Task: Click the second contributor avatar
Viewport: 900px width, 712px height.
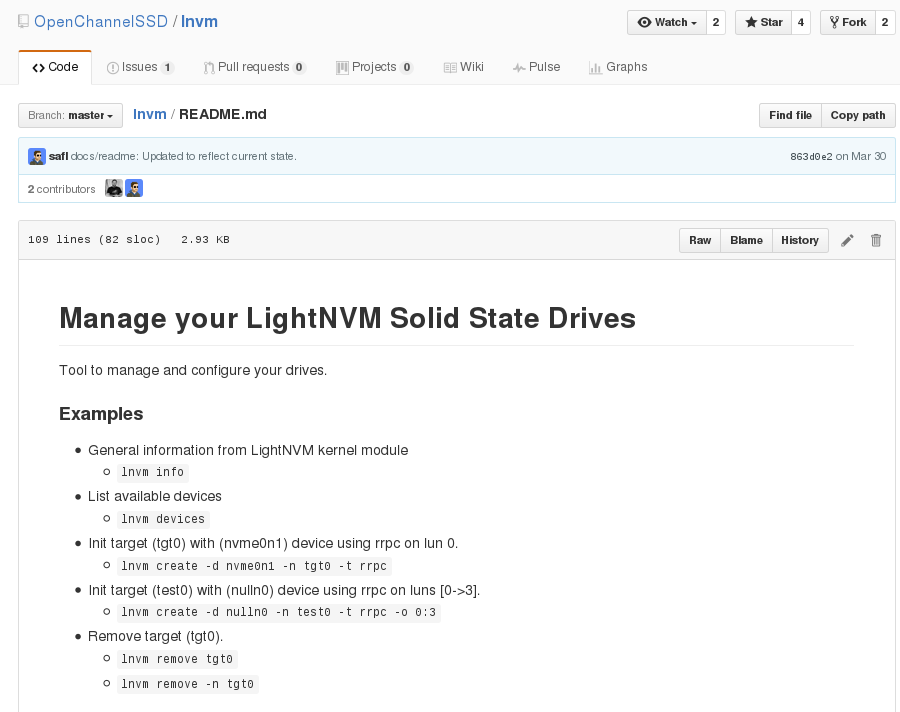Action: (x=134, y=188)
